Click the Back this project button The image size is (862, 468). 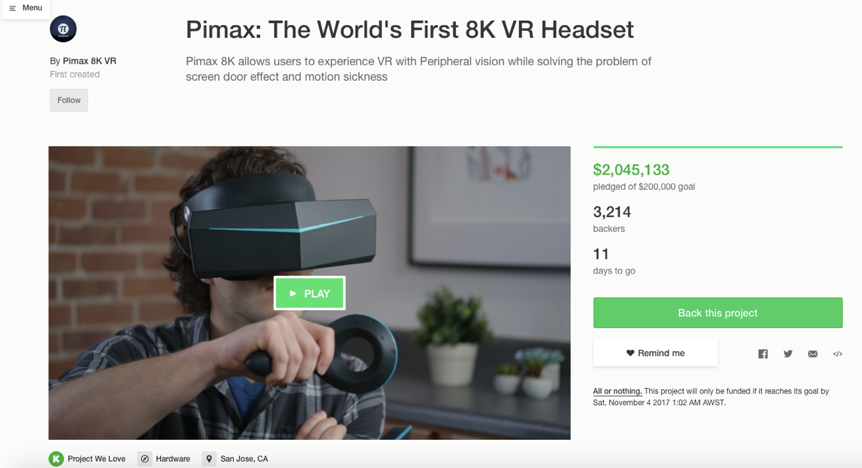tap(717, 312)
